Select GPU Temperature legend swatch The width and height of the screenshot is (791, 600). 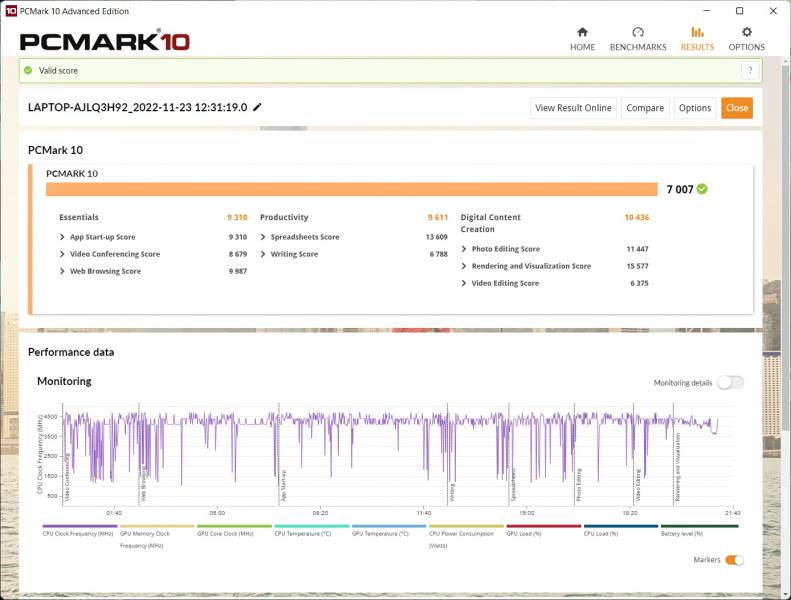(389, 526)
